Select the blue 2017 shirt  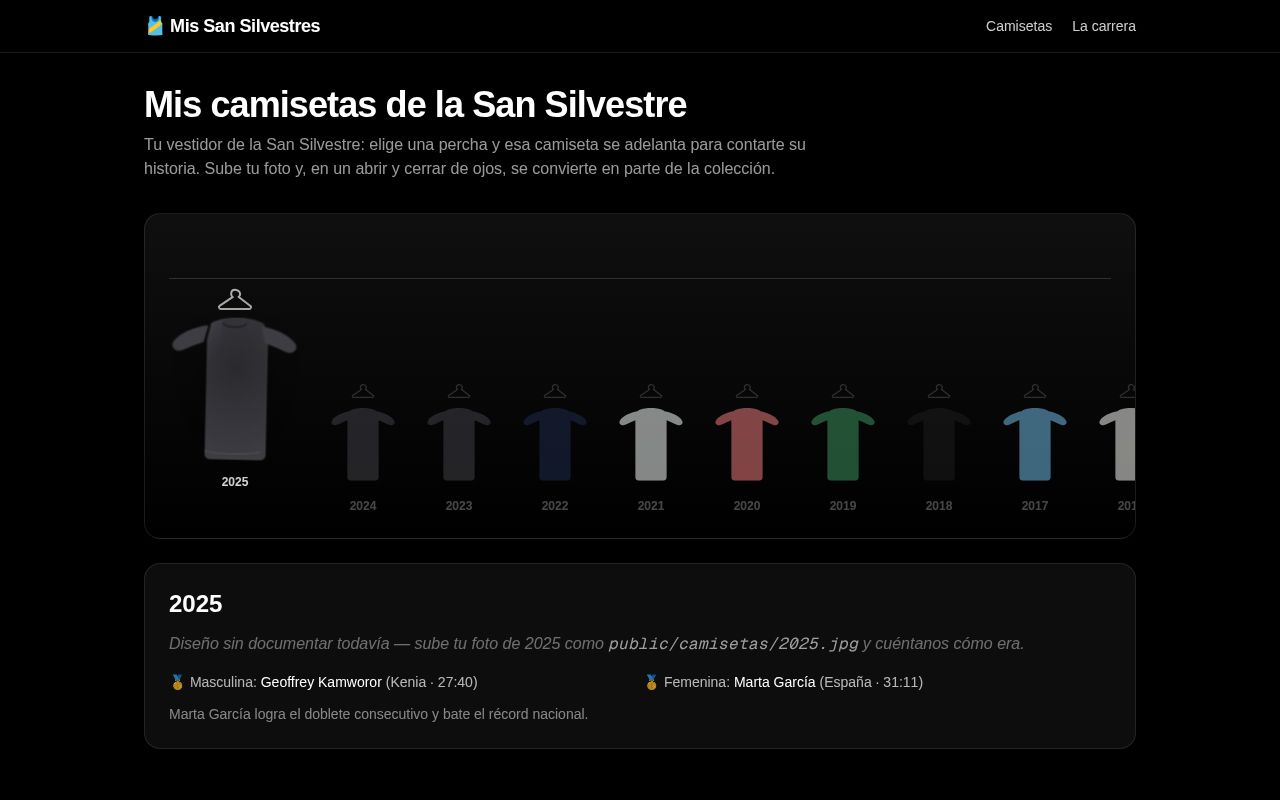[x=1035, y=444]
